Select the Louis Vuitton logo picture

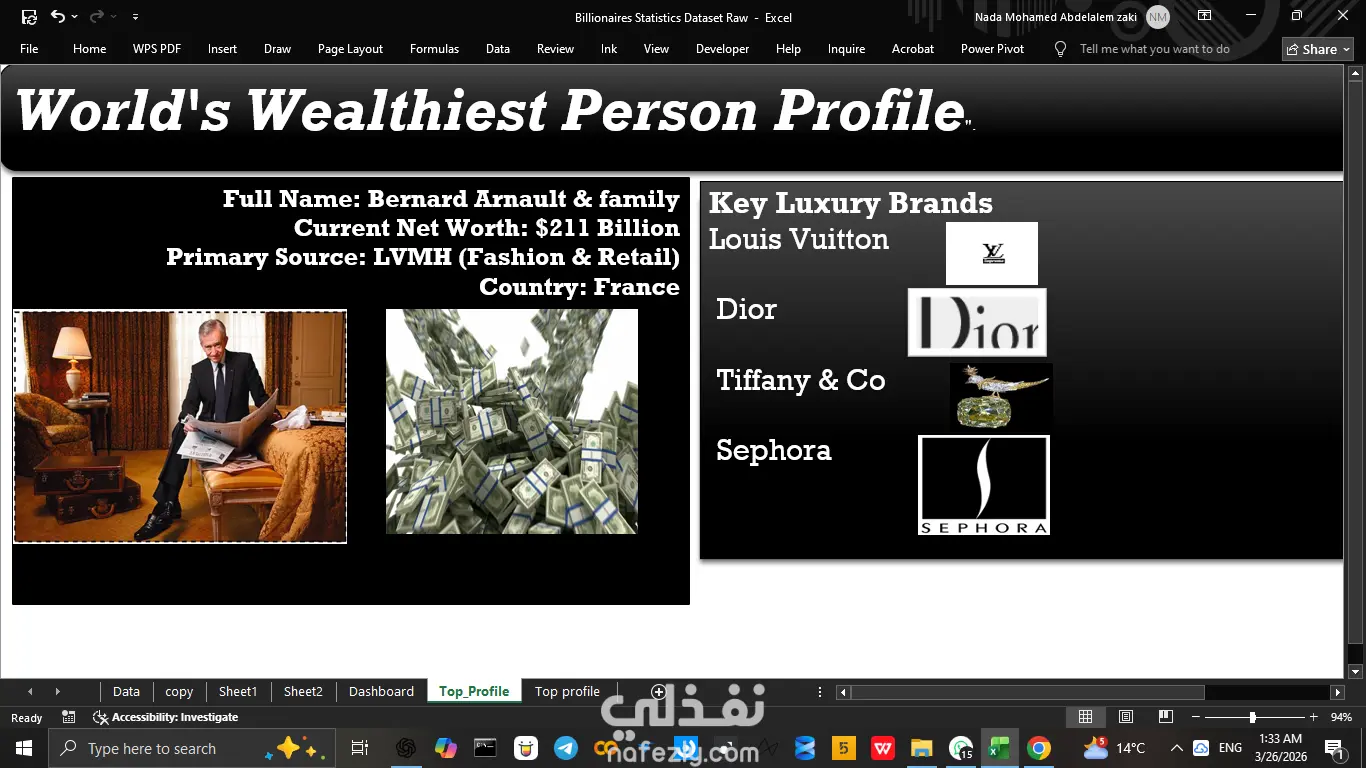[x=992, y=253]
